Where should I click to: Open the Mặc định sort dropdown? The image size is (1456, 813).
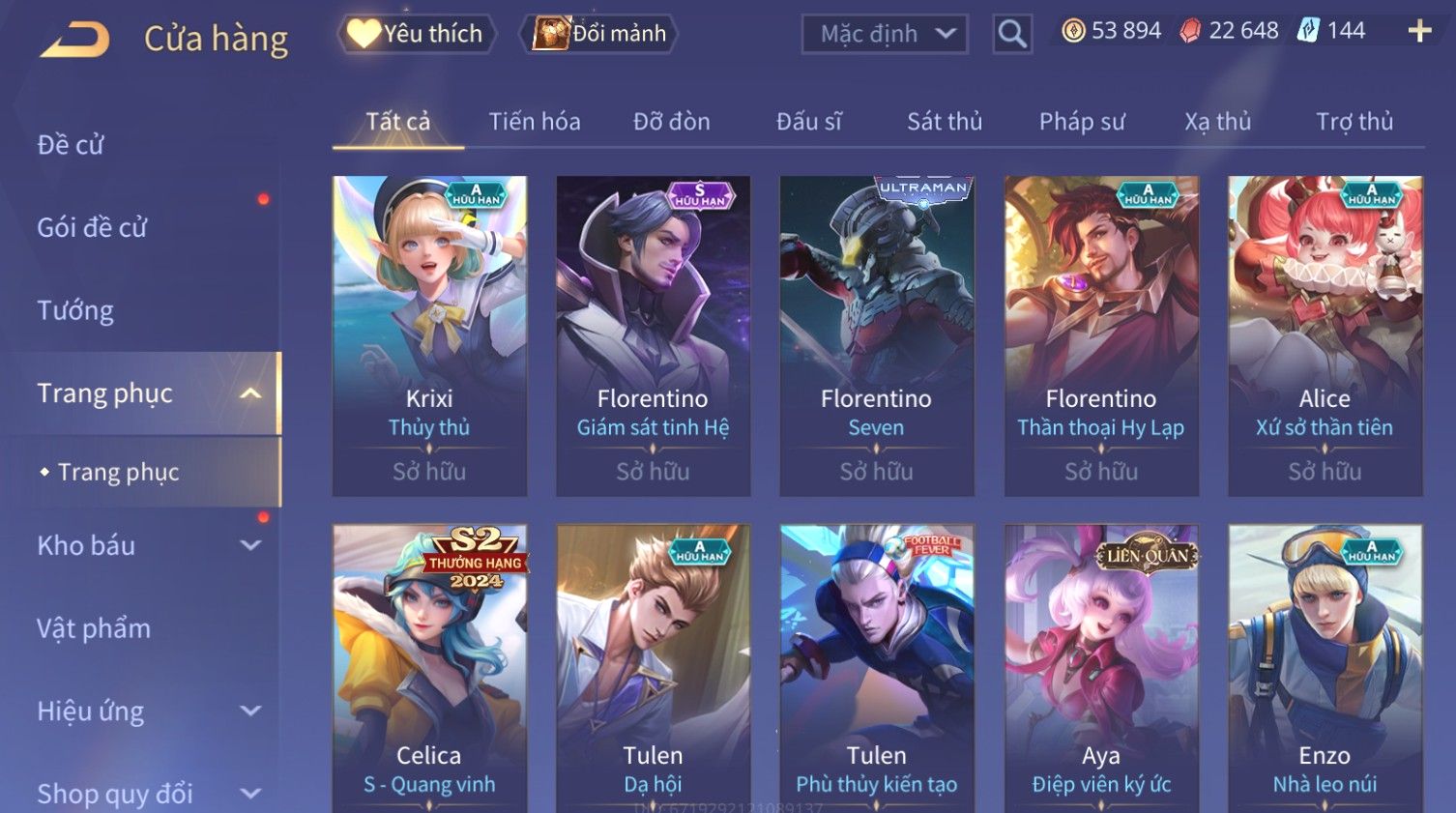(885, 35)
